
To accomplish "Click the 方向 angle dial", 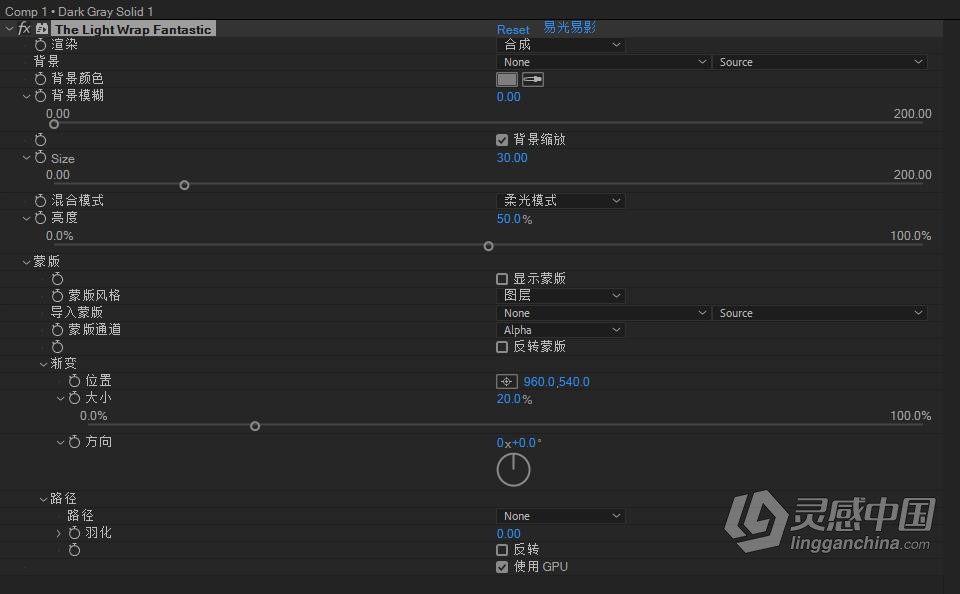I will [513, 470].
